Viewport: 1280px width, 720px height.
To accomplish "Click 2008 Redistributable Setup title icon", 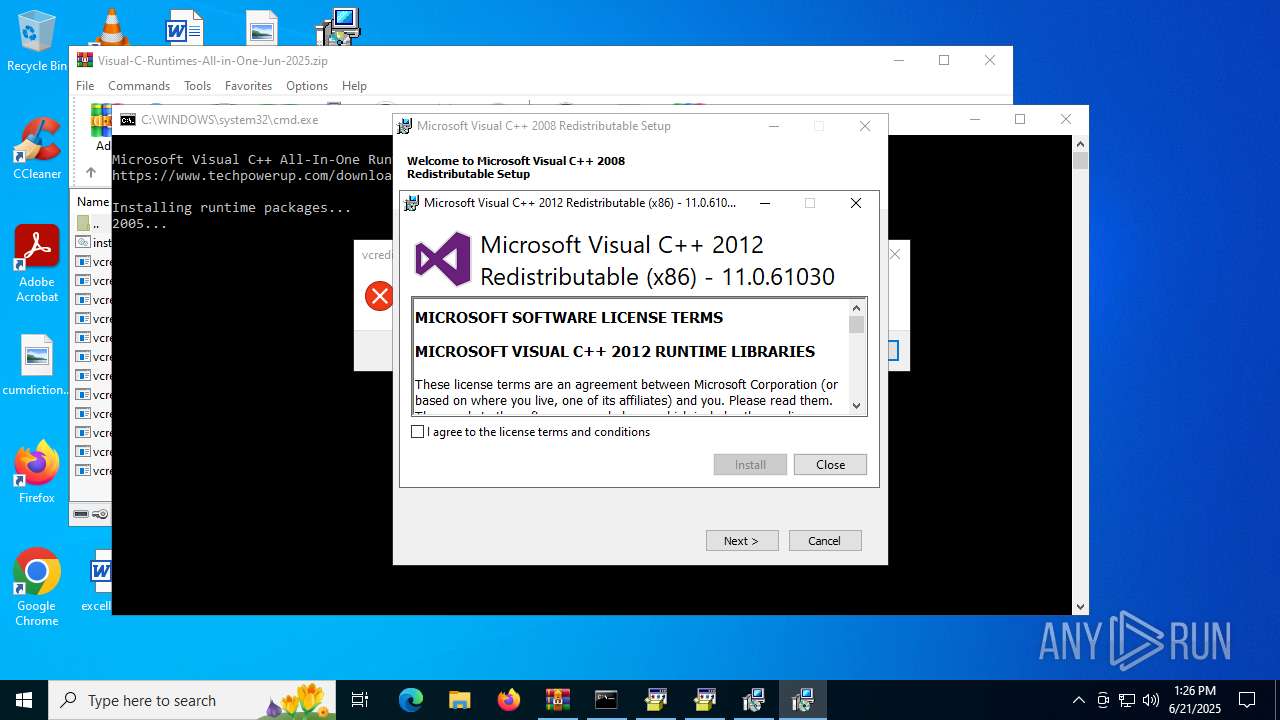I will [404, 126].
